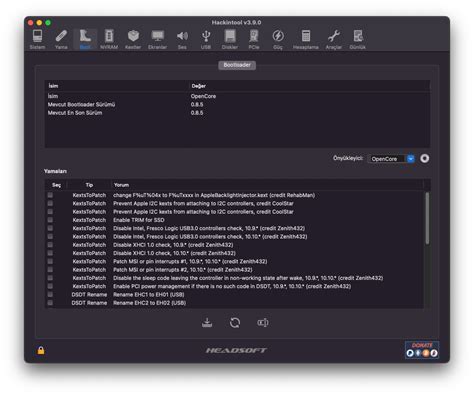Click the Seç column header

point(56,185)
